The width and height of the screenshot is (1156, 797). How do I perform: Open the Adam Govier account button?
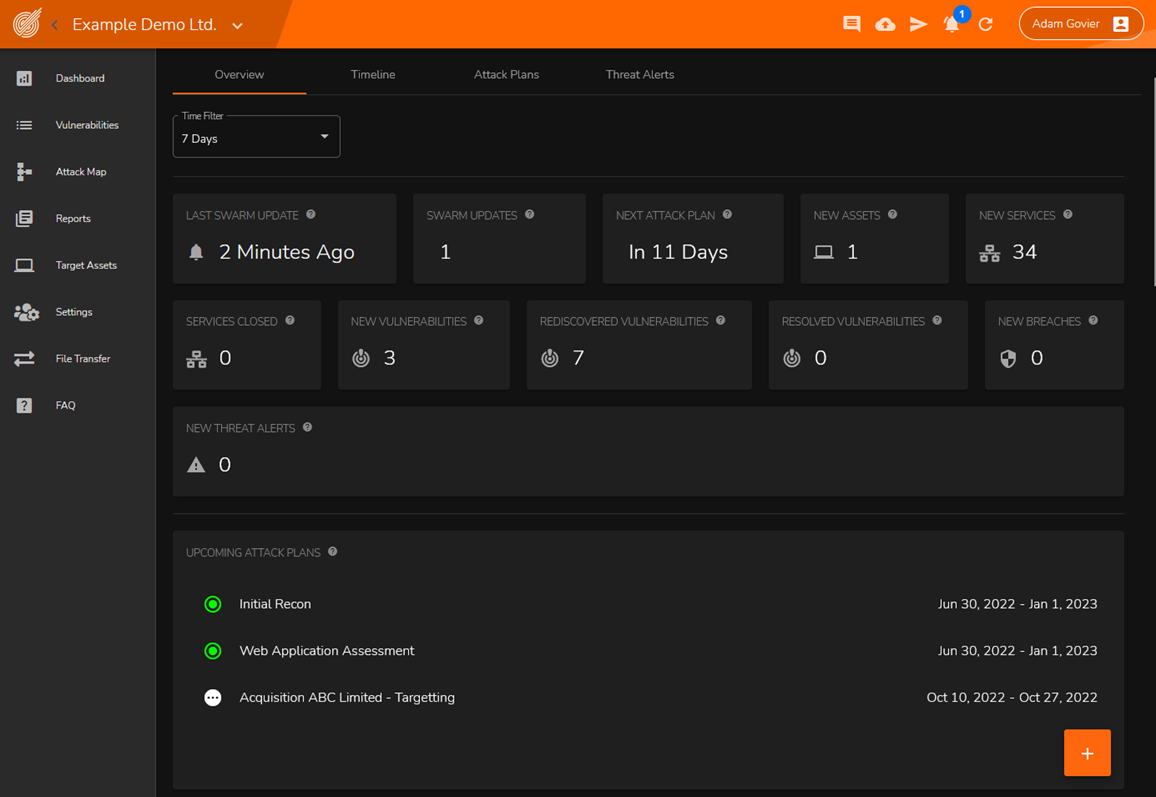click(x=1081, y=24)
